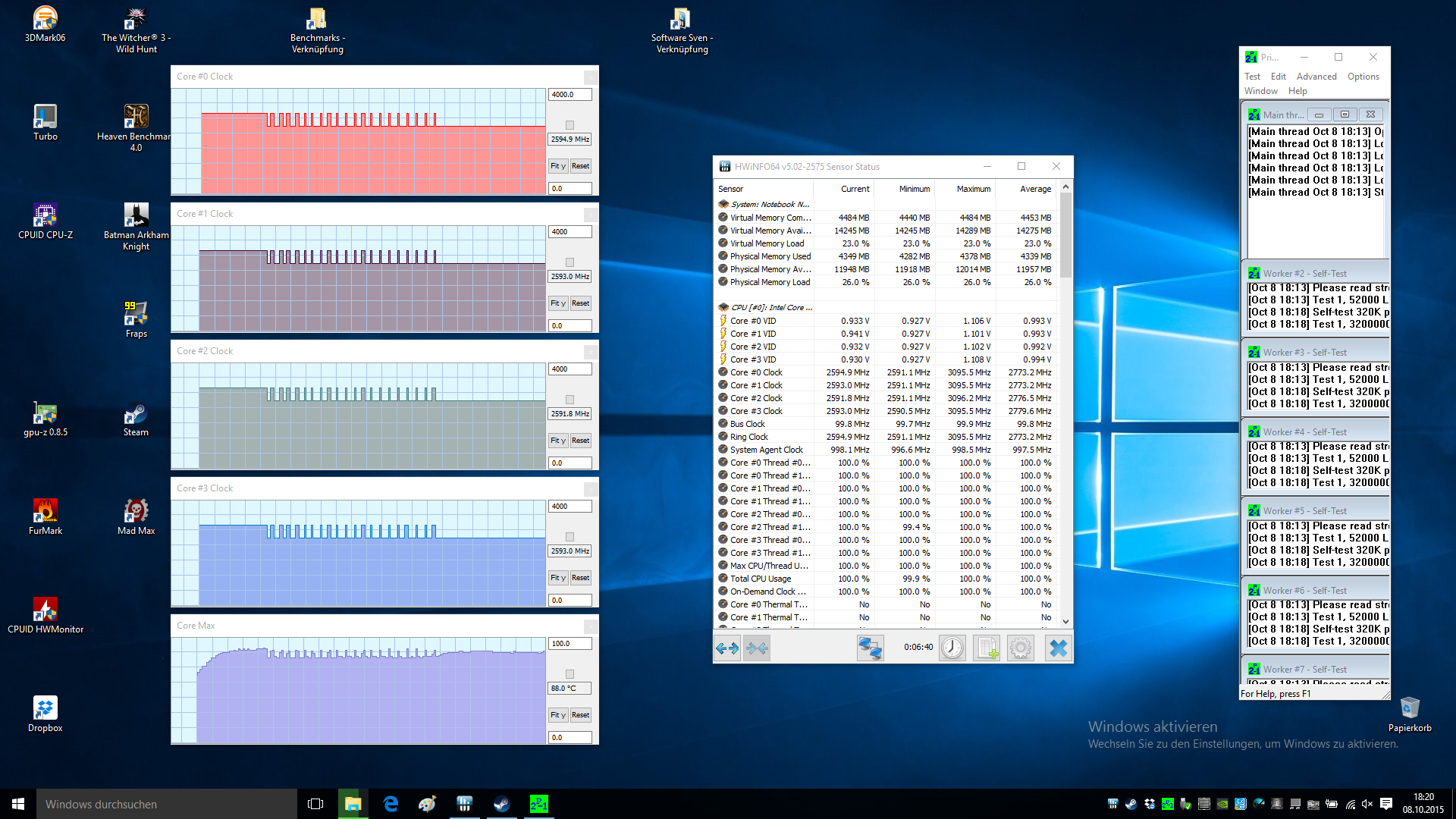Open the Prime95 Test menu
Screen dimensions: 1456x819
pos(1252,77)
